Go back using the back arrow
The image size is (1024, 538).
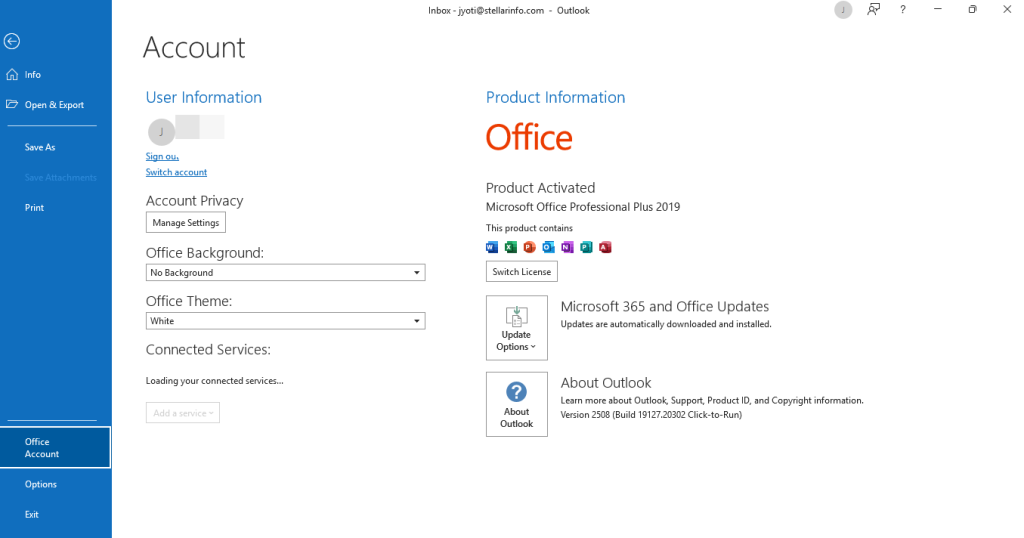click(12, 41)
